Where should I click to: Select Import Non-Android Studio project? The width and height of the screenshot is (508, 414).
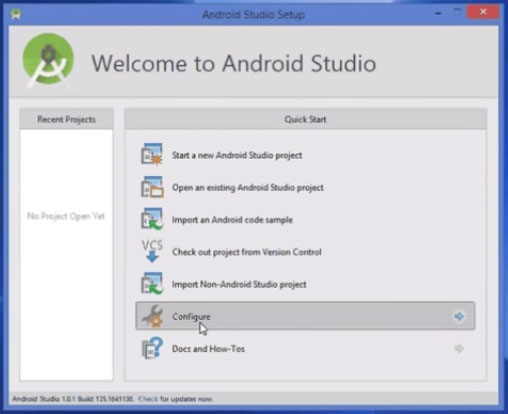click(239, 284)
